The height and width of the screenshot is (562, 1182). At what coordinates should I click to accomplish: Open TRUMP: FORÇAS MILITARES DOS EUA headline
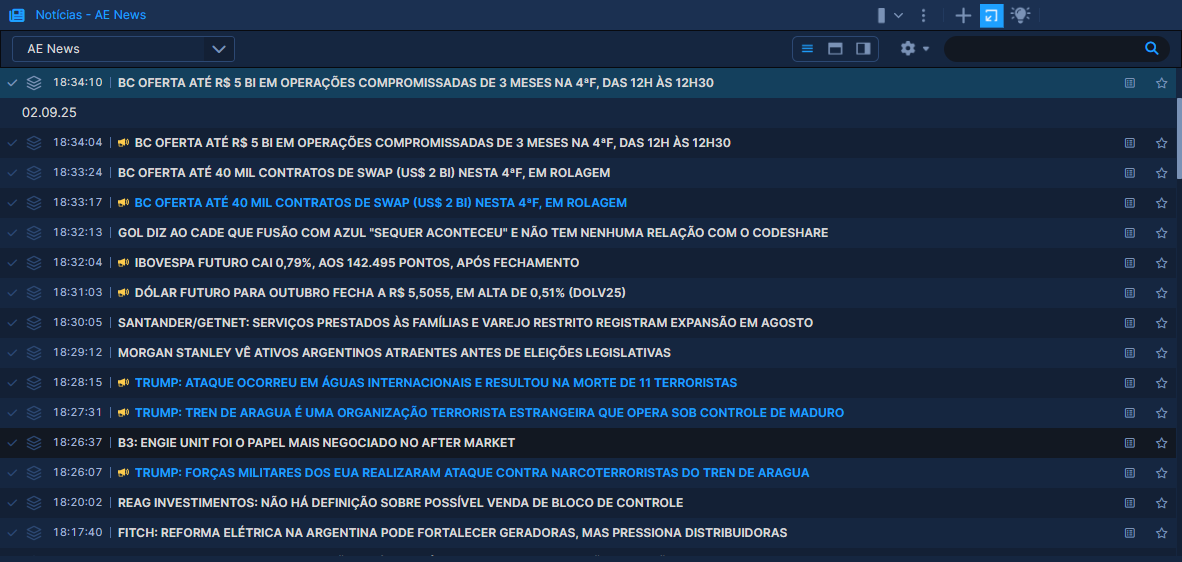pyautogui.click(x=472, y=473)
